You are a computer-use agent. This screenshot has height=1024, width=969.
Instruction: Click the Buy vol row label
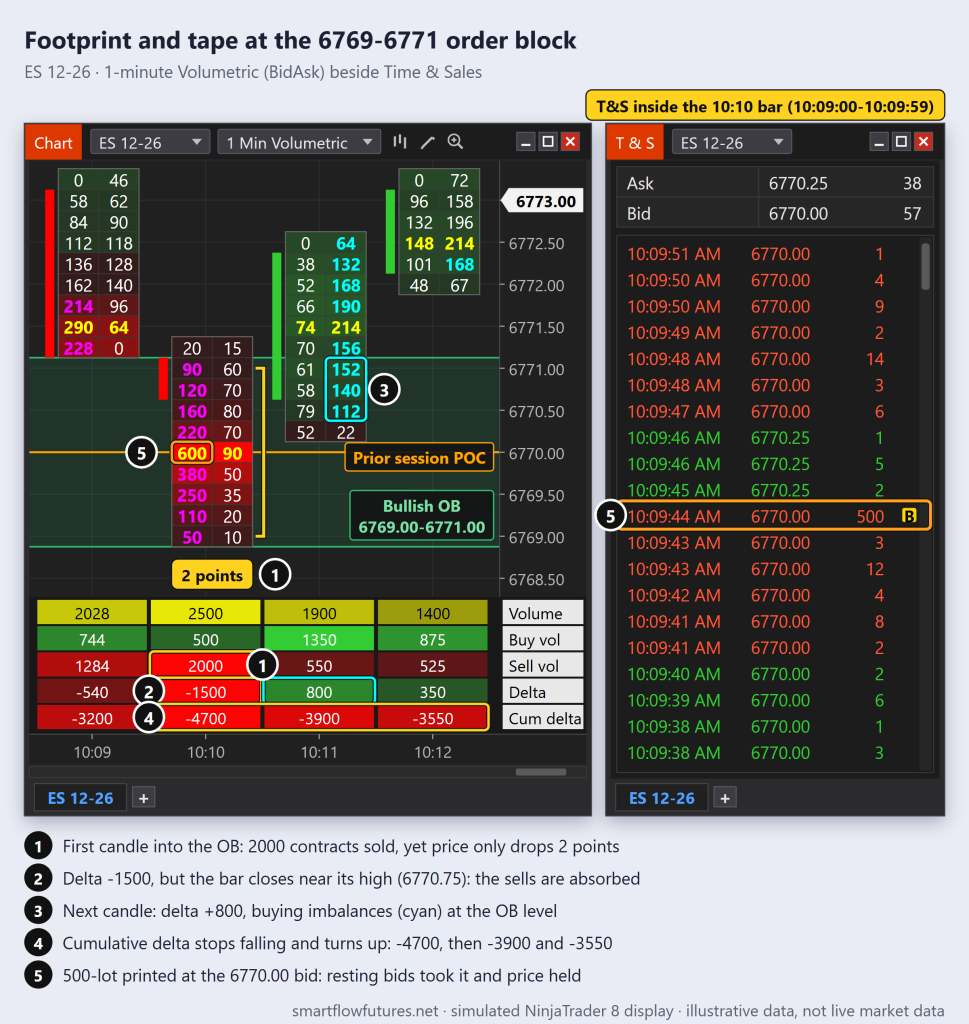pos(542,639)
